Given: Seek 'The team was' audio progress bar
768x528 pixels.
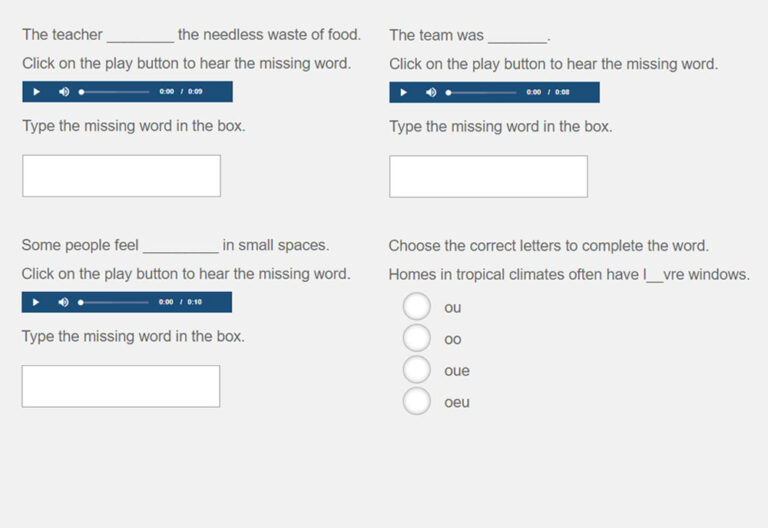Looking at the screenshot, I should [x=481, y=92].
